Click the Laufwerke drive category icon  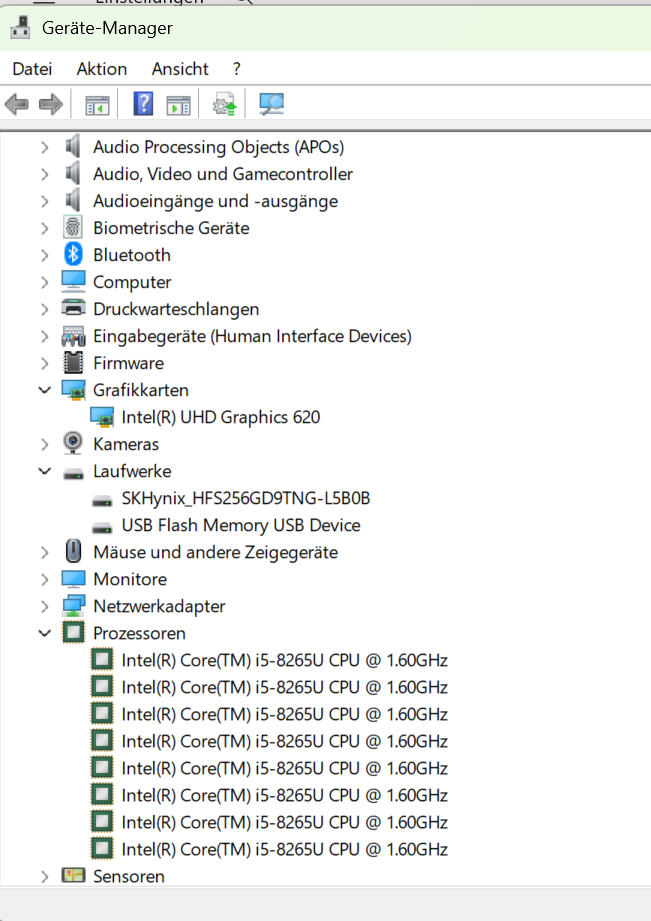(73, 474)
